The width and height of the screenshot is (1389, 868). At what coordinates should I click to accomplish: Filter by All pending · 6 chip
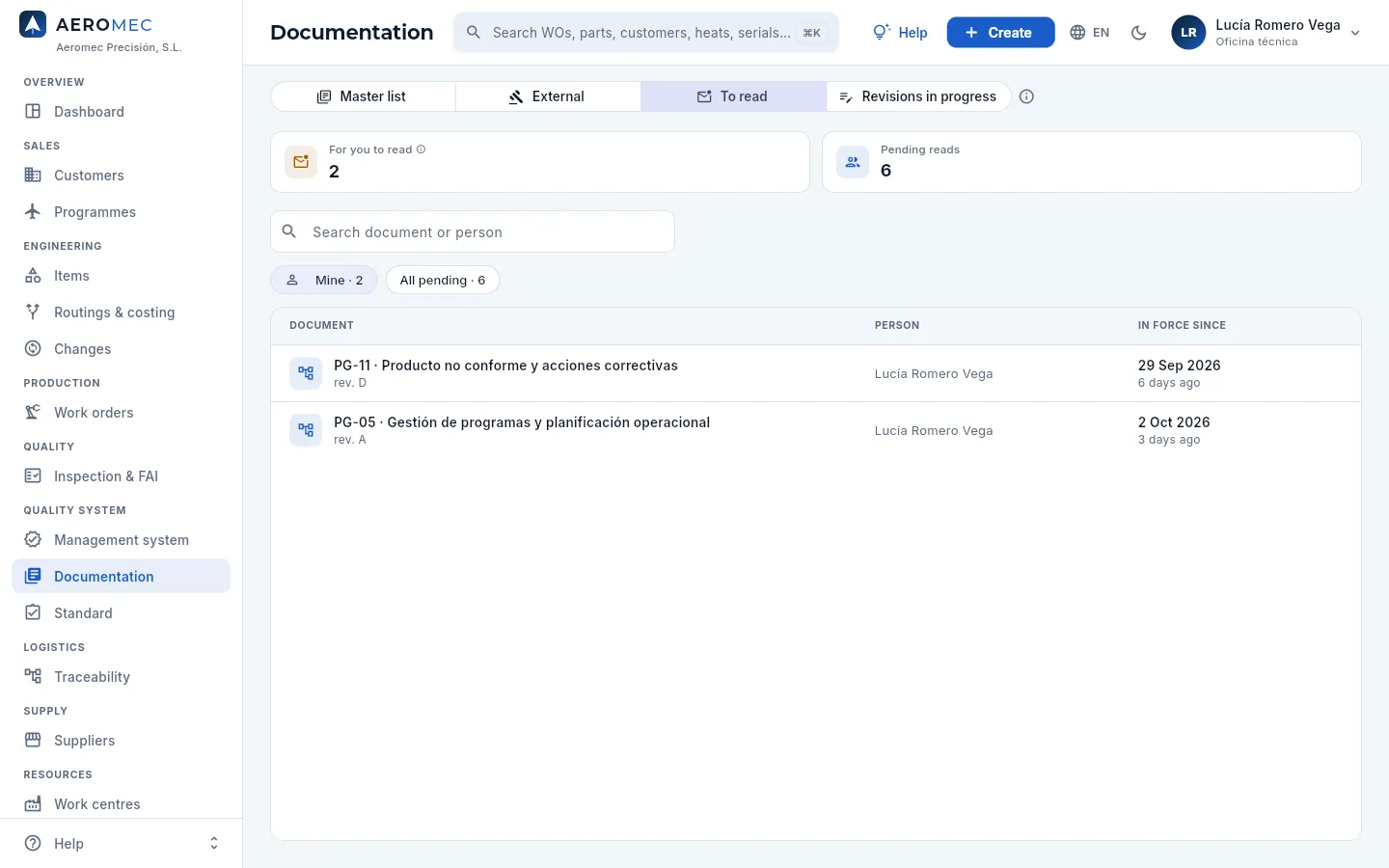(443, 280)
